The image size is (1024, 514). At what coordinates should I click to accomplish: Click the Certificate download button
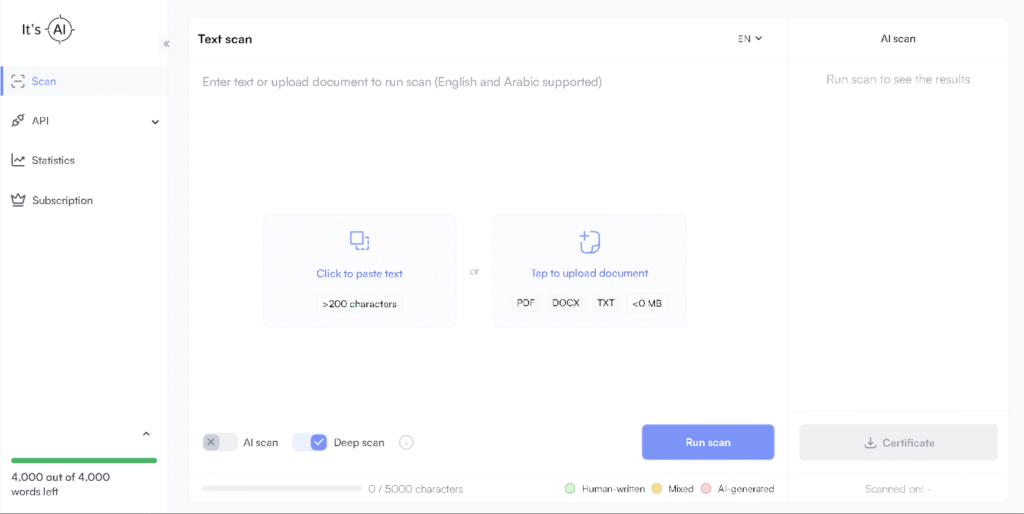coord(897,442)
